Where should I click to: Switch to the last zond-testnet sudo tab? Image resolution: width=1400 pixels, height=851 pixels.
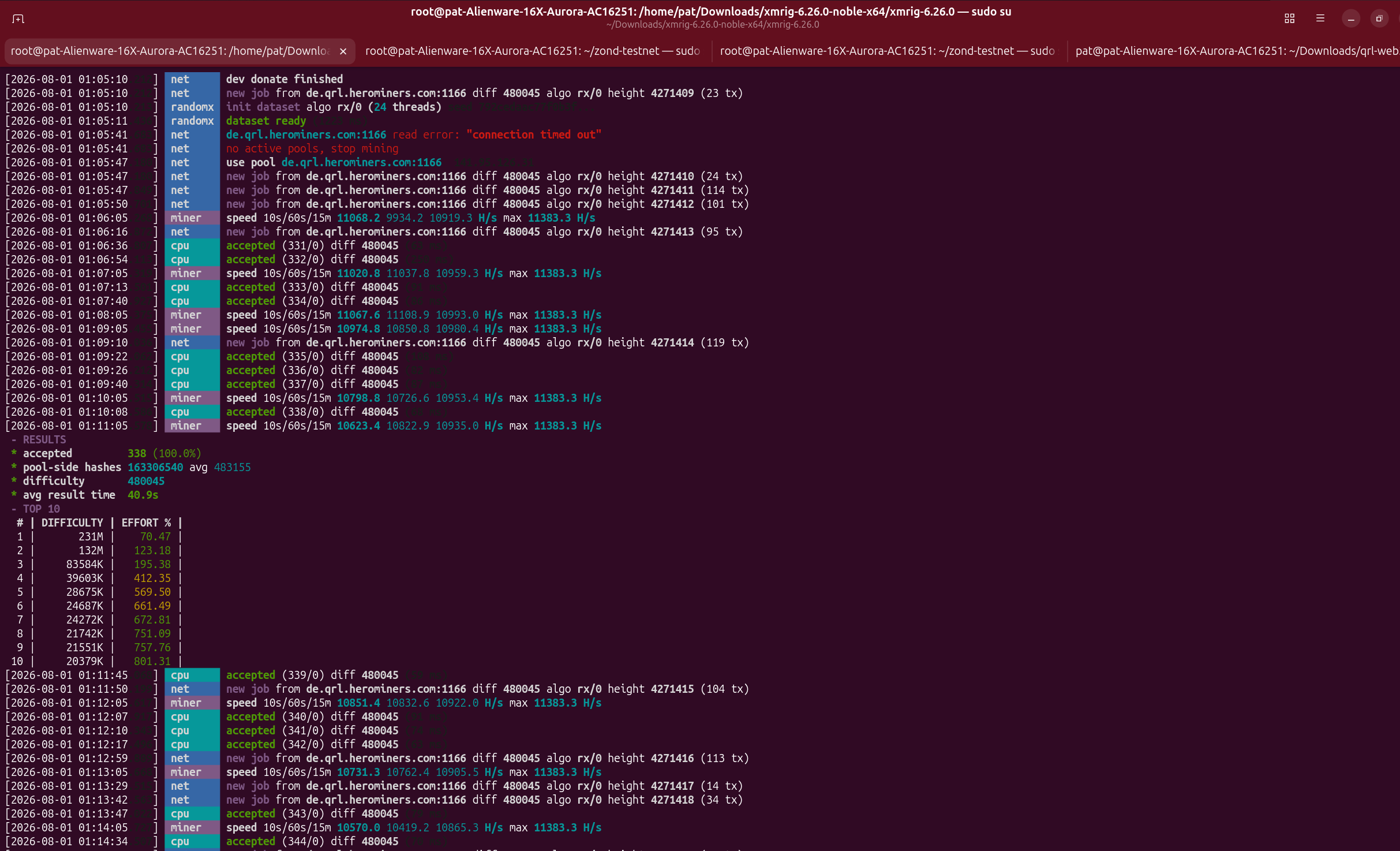888,51
